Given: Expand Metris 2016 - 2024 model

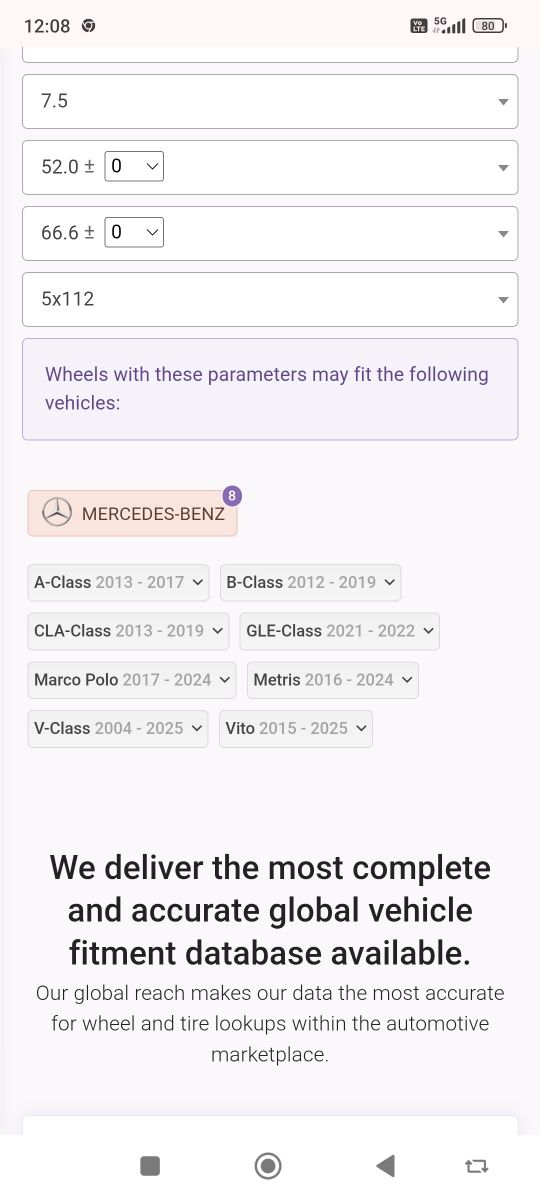Looking at the screenshot, I should pyautogui.click(x=333, y=680).
